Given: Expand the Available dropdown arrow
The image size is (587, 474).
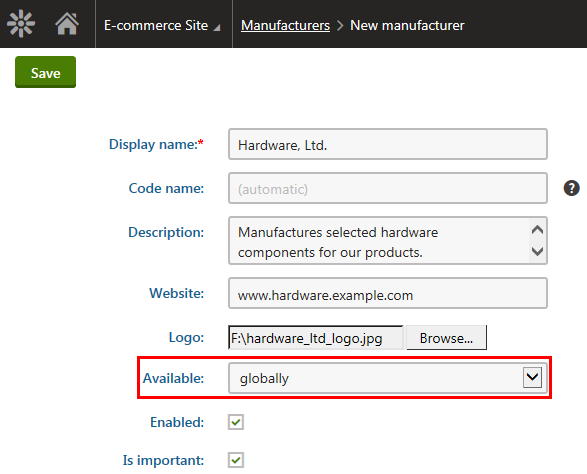Looking at the screenshot, I should coord(532,377).
